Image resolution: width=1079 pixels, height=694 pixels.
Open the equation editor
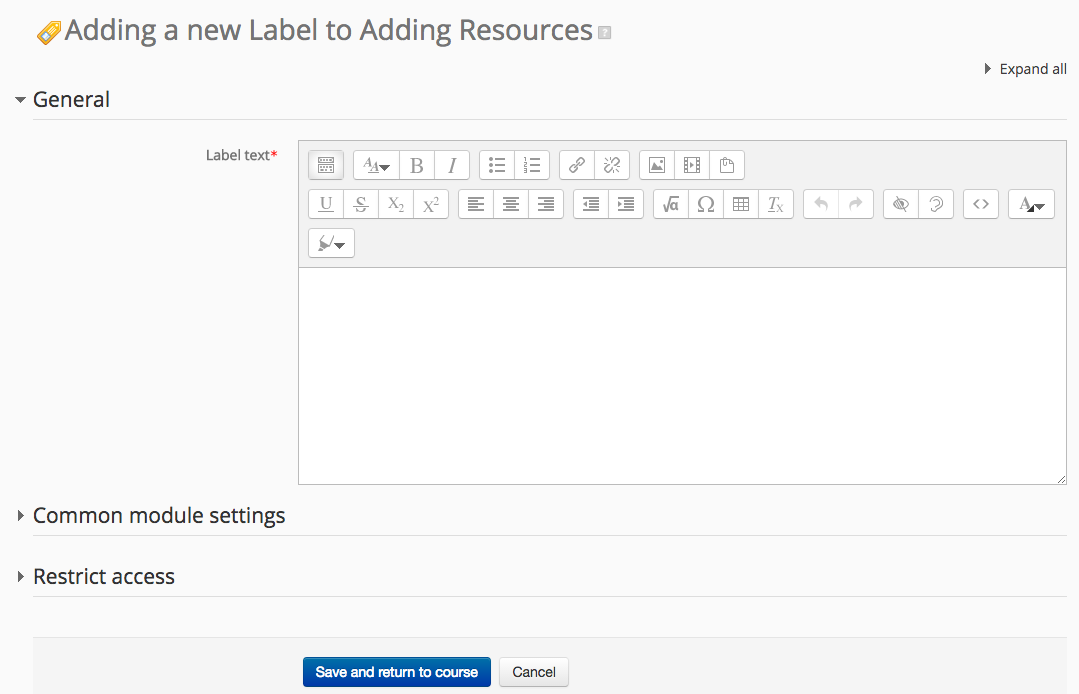pos(671,204)
